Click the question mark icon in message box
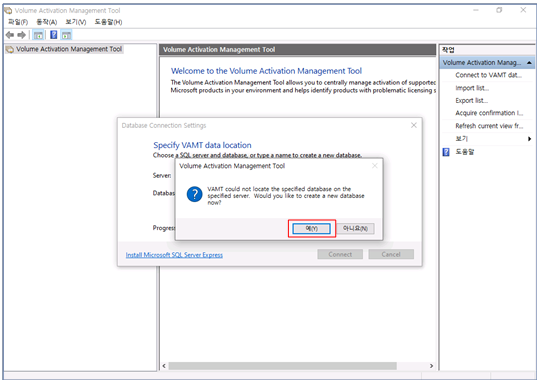 click(195, 194)
